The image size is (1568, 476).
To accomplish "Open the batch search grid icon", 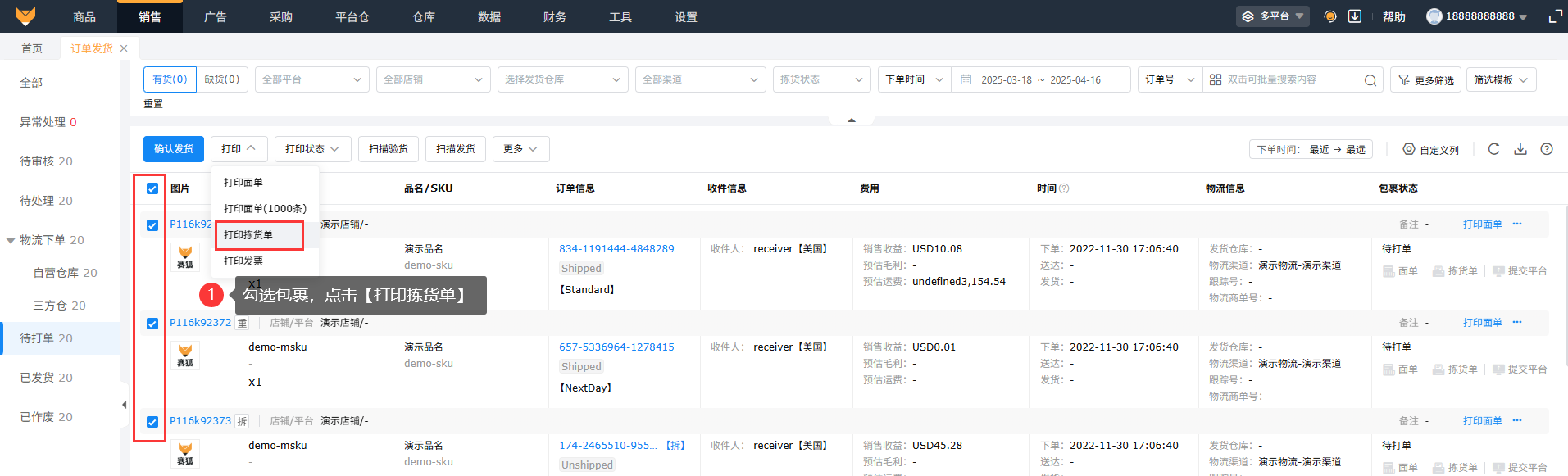I will coord(1216,79).
